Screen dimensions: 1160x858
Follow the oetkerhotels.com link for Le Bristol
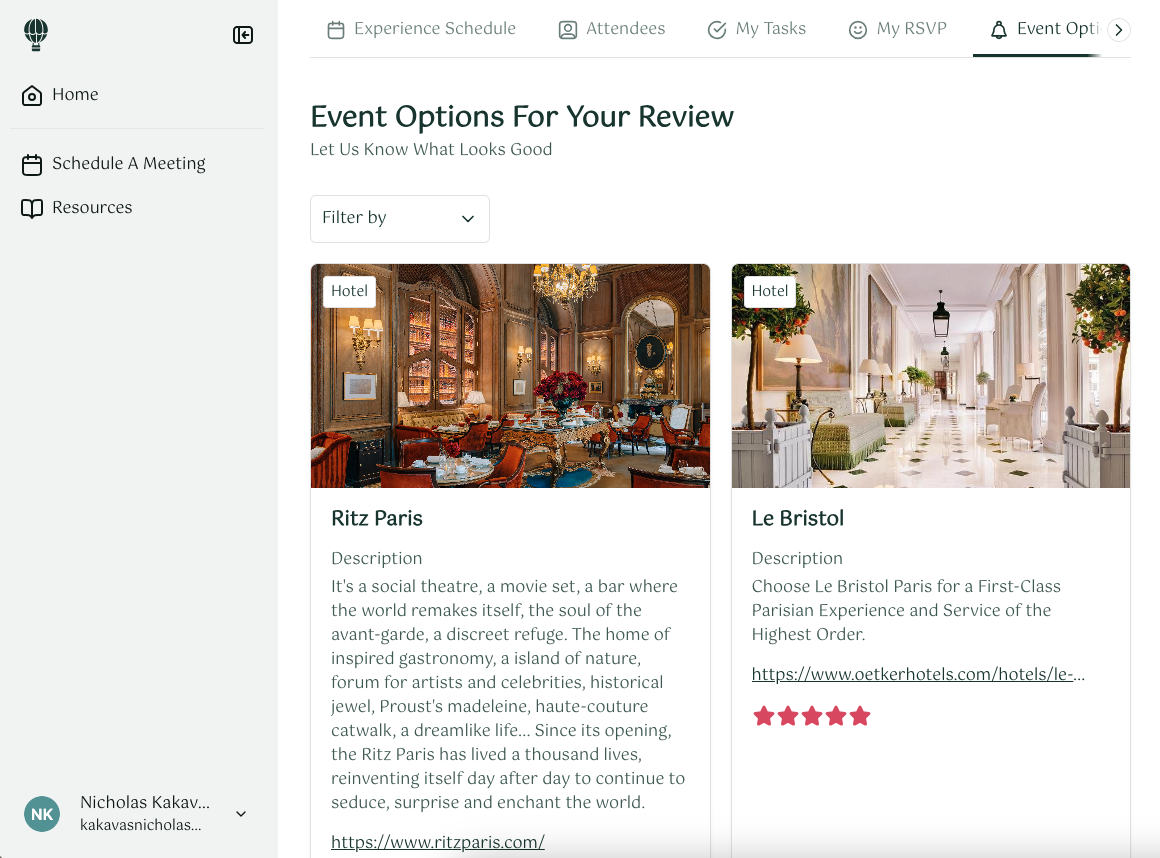click(x=917, y=673)
